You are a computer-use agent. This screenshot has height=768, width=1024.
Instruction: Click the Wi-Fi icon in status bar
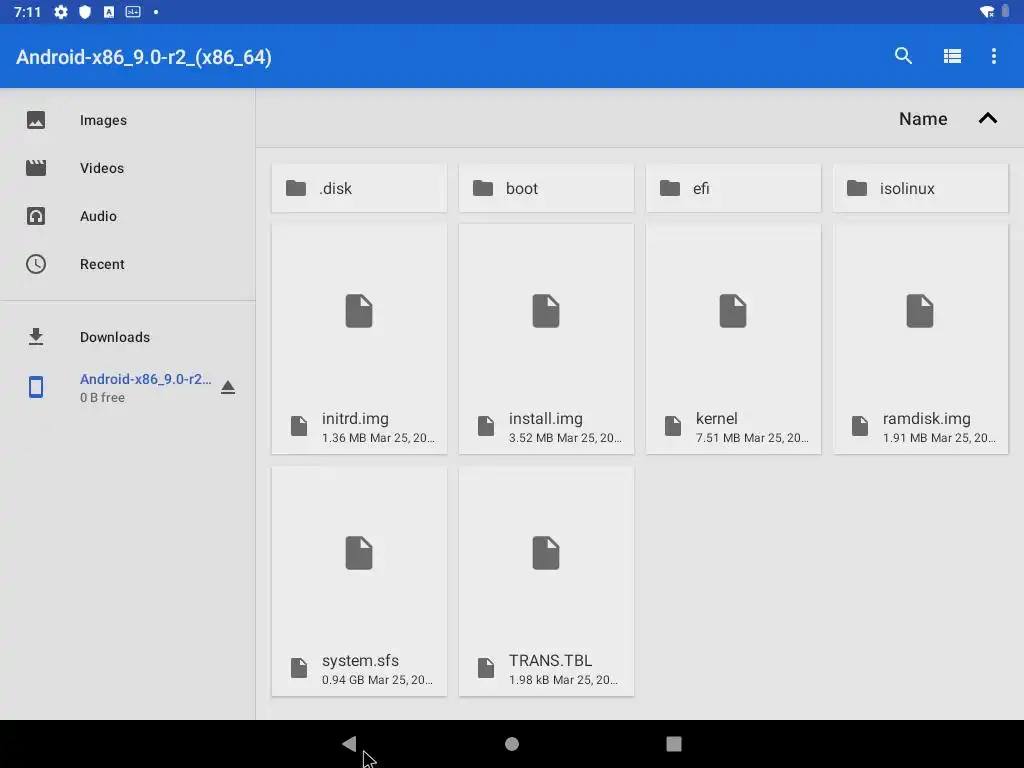(987, 12)
